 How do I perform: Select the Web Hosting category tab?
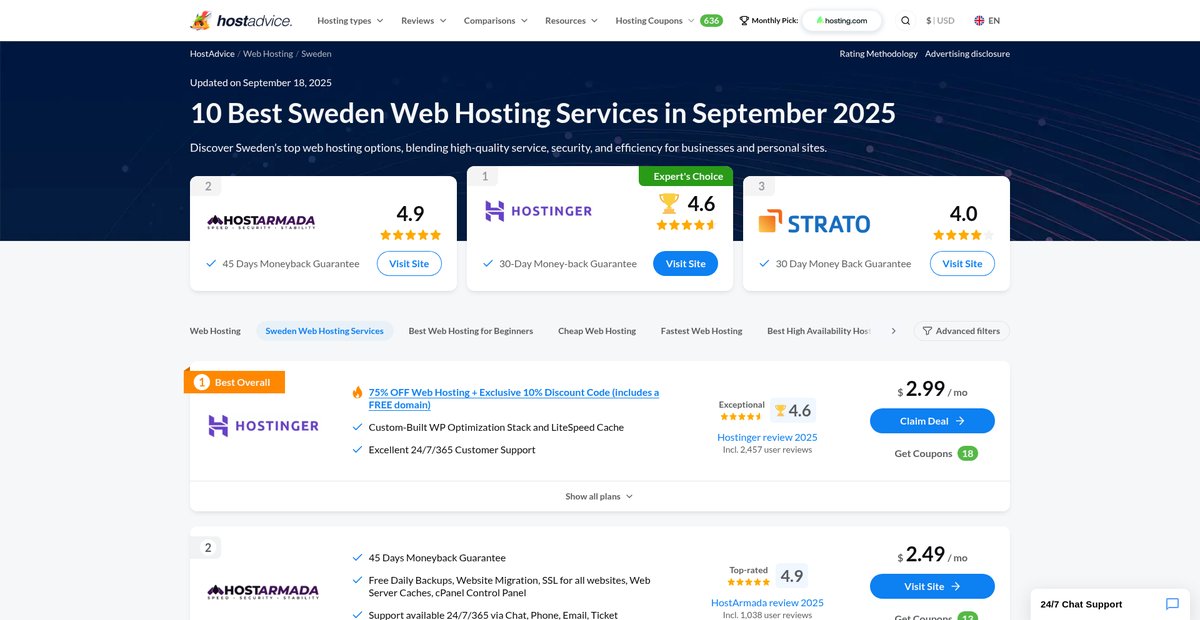tap(215, 331)
